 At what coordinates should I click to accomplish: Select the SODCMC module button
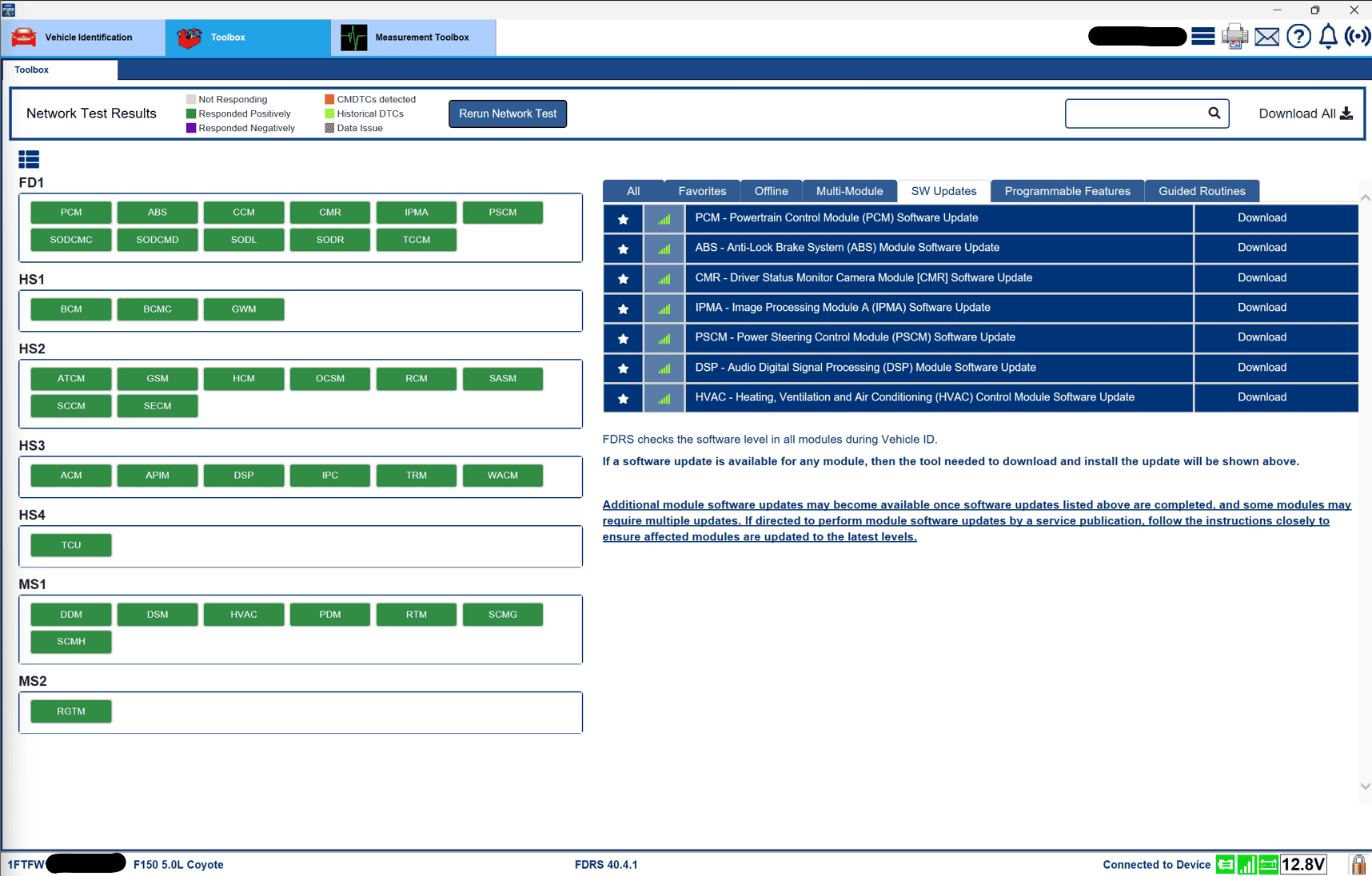click(71, 240)
